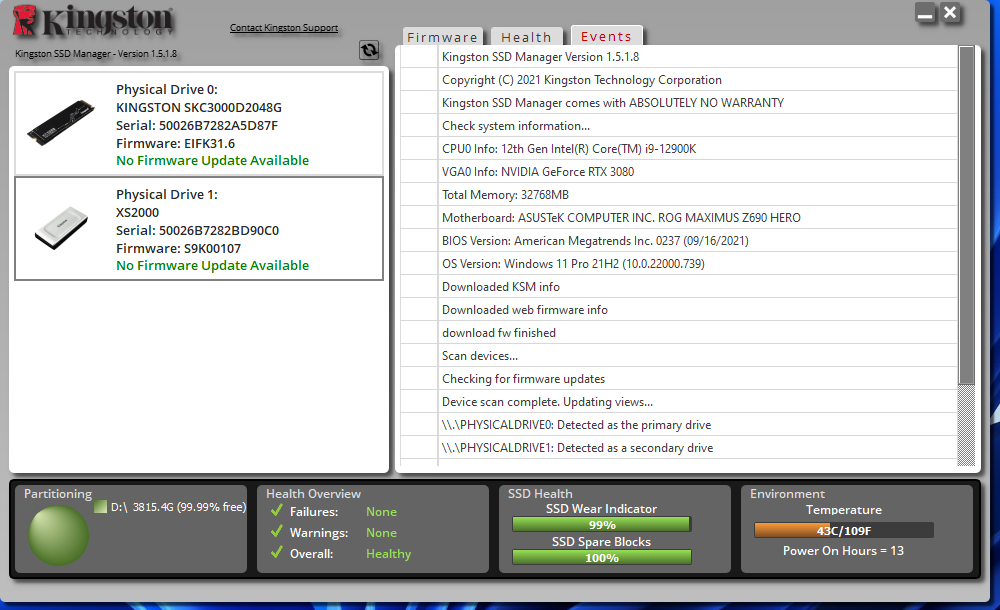Close the Kingston SSD Manager window
This screenshot has width=1000, height=610.
[x=950, y=13]
